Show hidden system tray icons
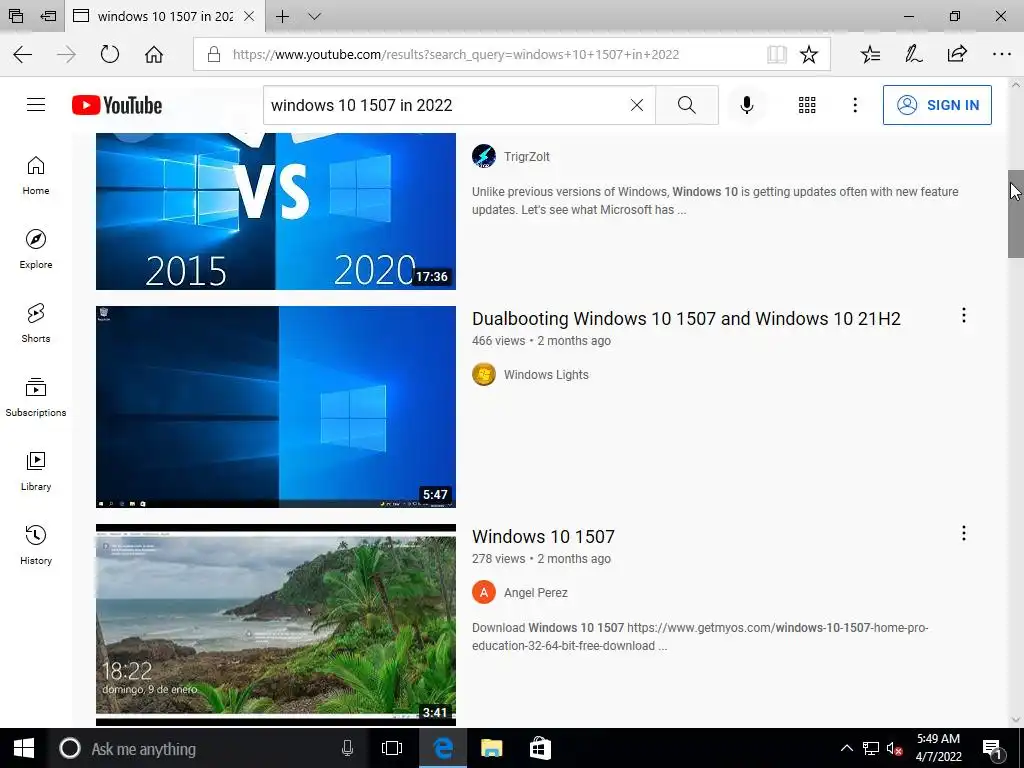The width and height of the screenshot is (1024, 768). tap(846, 748)
